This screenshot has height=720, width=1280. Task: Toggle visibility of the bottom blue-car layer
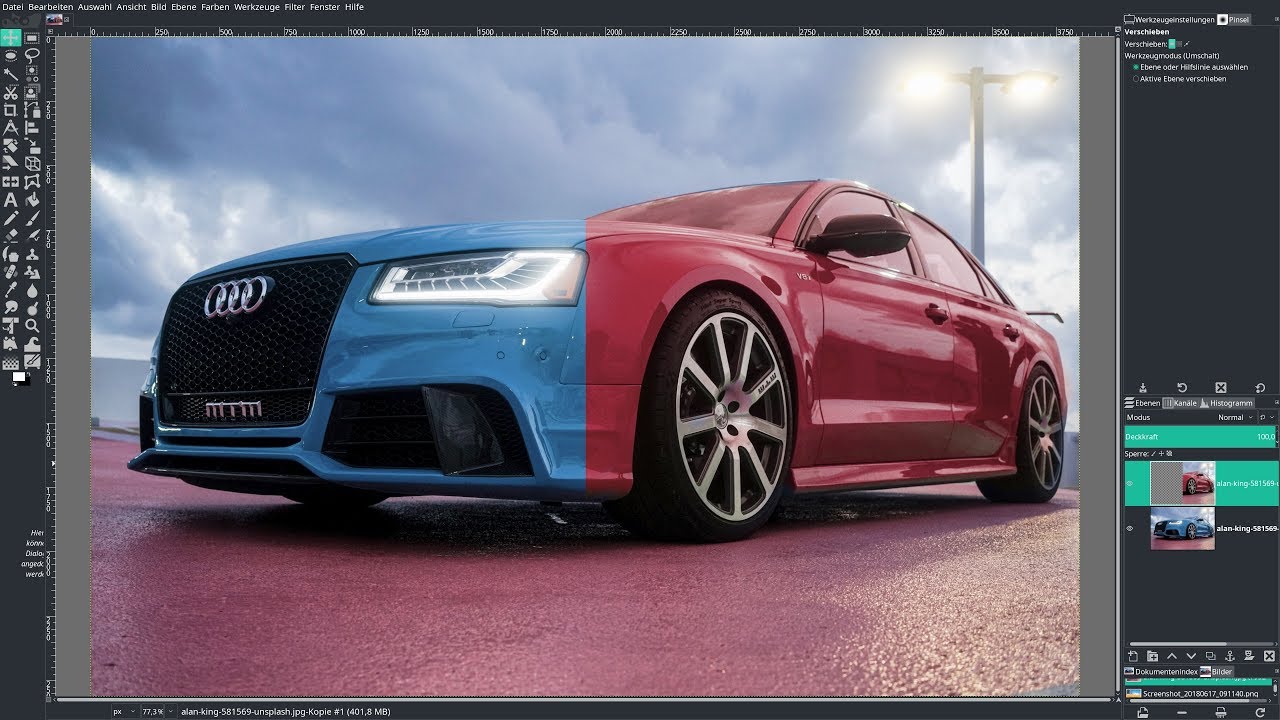[x=1130, y=529]
